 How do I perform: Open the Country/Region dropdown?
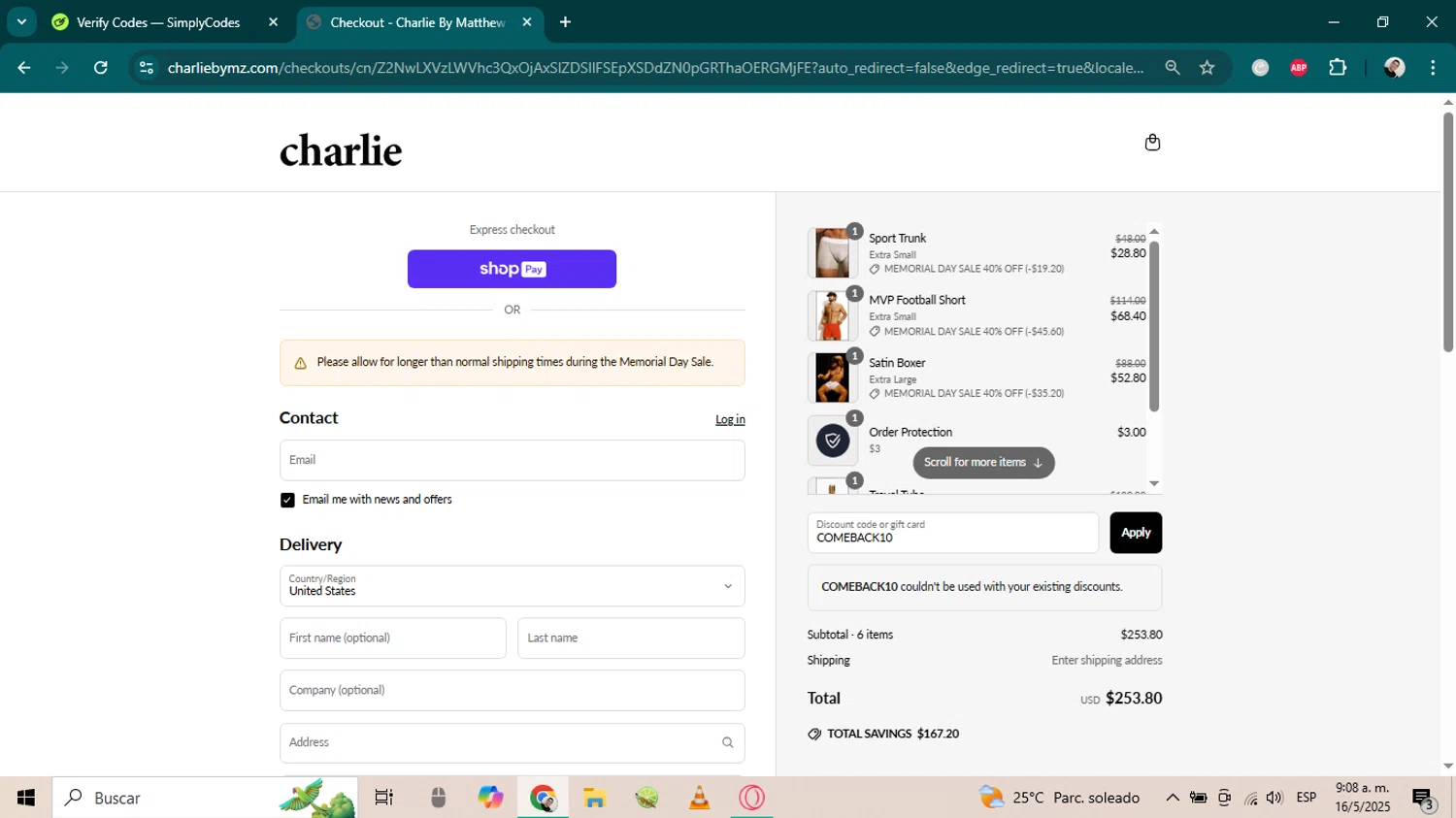tap(513, 586)
